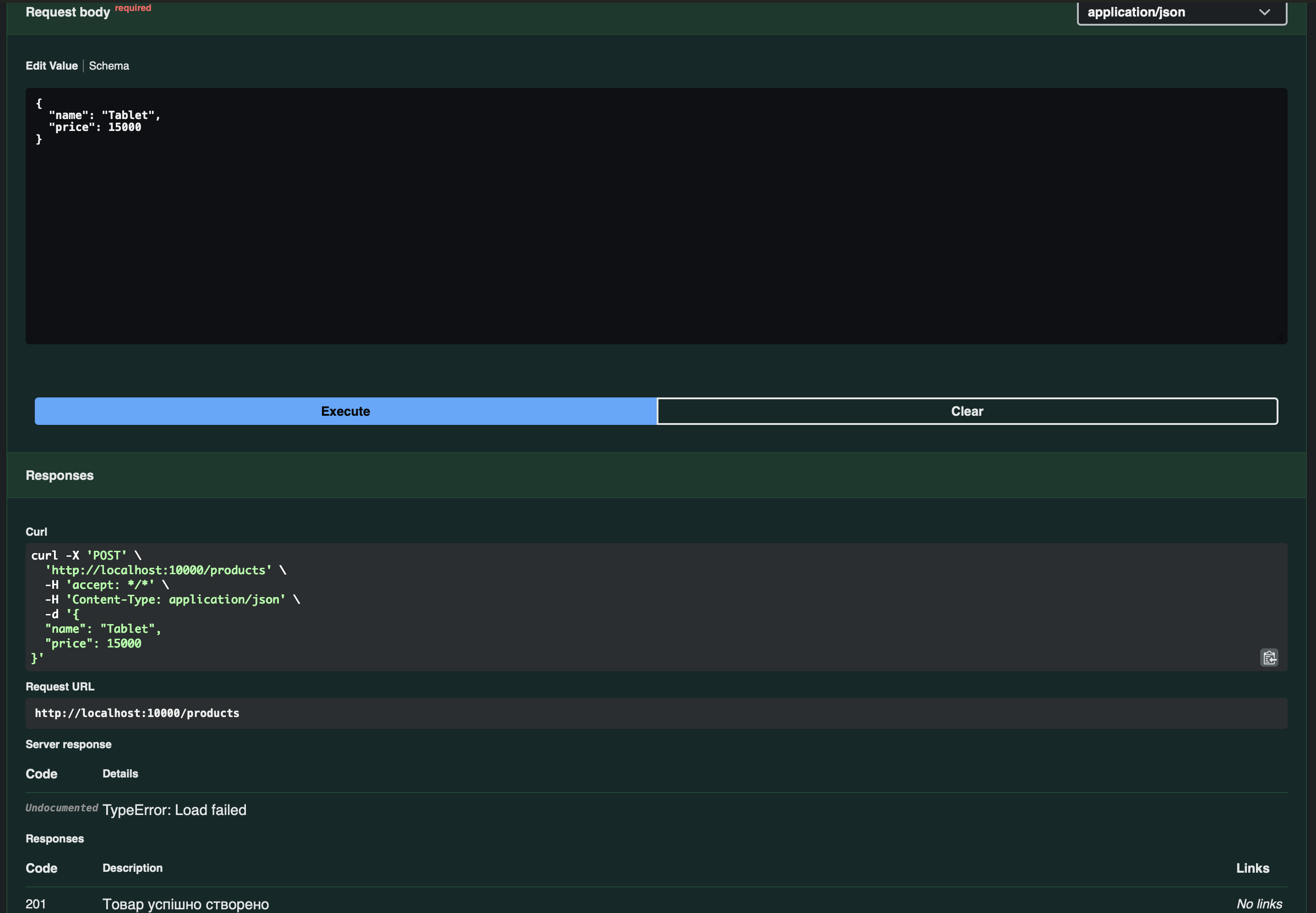The width and height of the screenshot is (1316, 913).
Task: Open the application/json content type dropdown
Action: [x=1181, y=12]
